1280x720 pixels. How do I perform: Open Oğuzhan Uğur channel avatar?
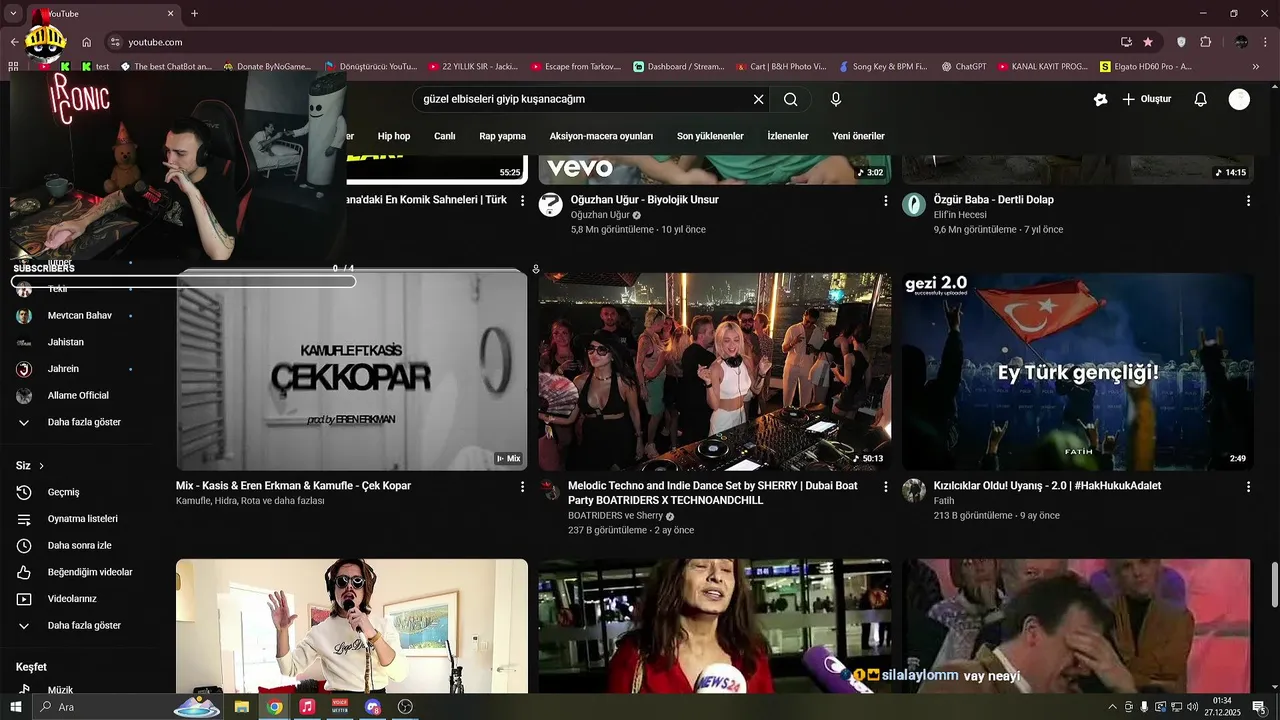pos(550,205)
